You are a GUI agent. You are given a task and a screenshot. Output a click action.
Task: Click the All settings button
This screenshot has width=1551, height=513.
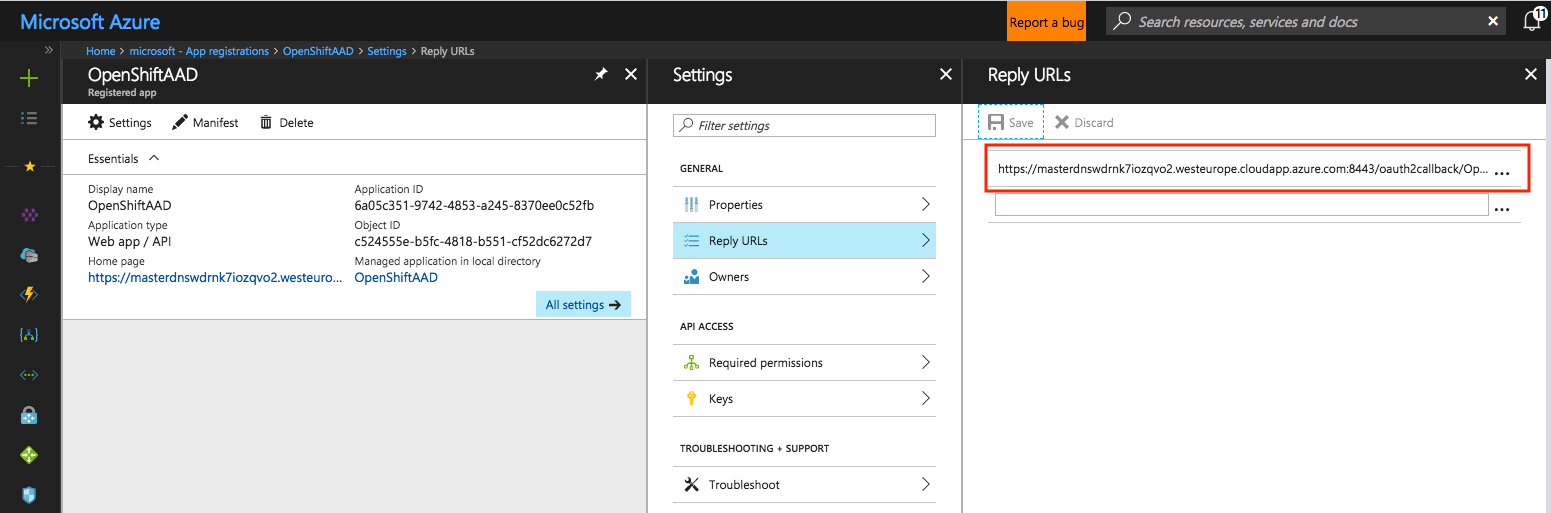(583, 305)
